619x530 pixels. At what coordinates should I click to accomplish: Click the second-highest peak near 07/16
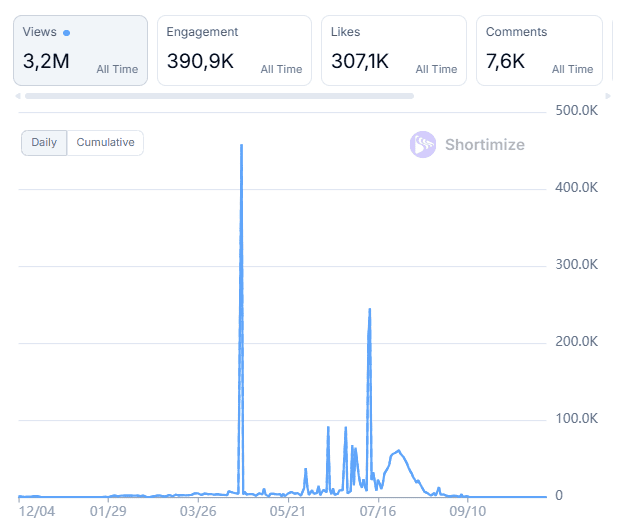point(370,310)
